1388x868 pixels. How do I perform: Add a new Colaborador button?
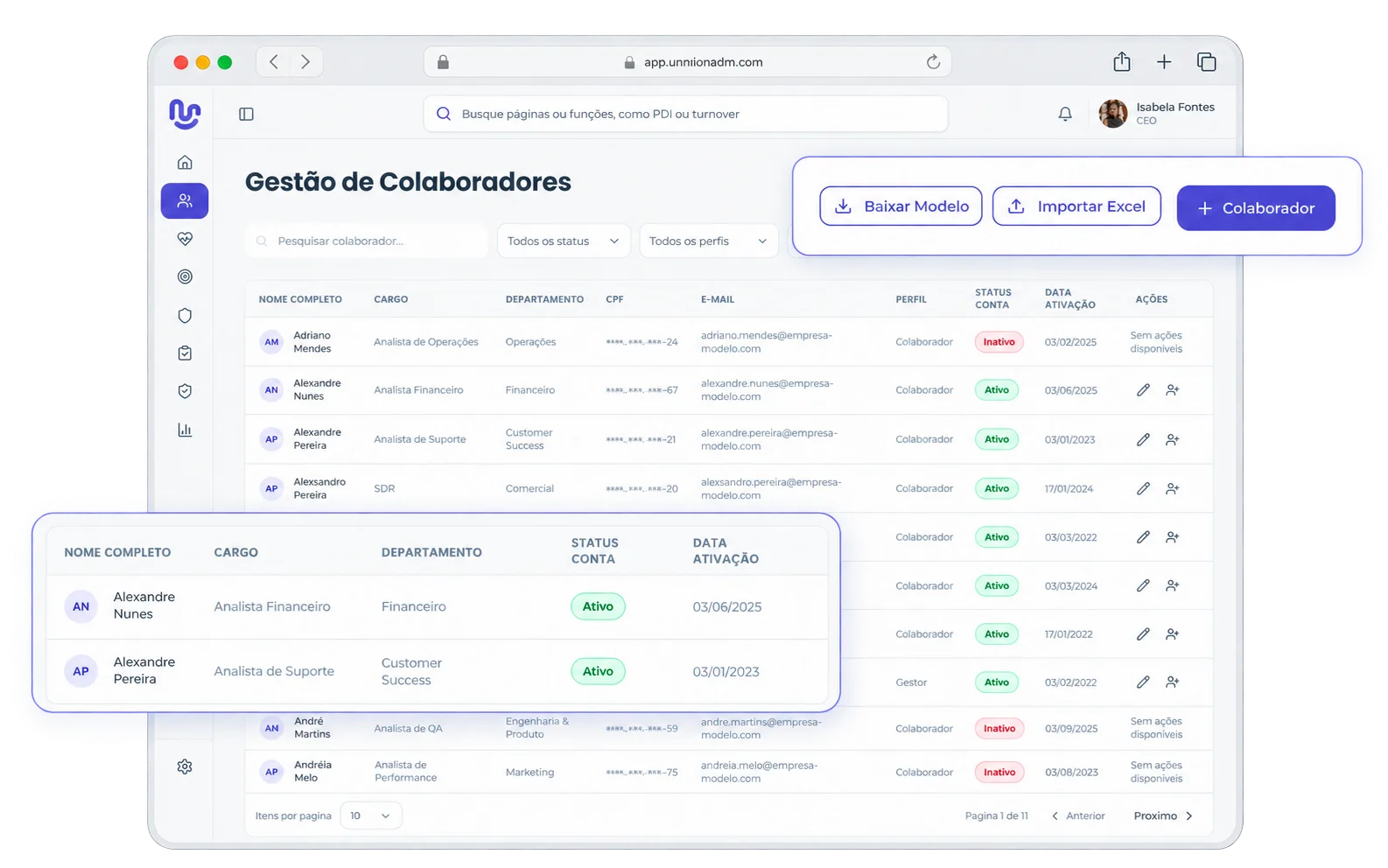[1256, 208]
